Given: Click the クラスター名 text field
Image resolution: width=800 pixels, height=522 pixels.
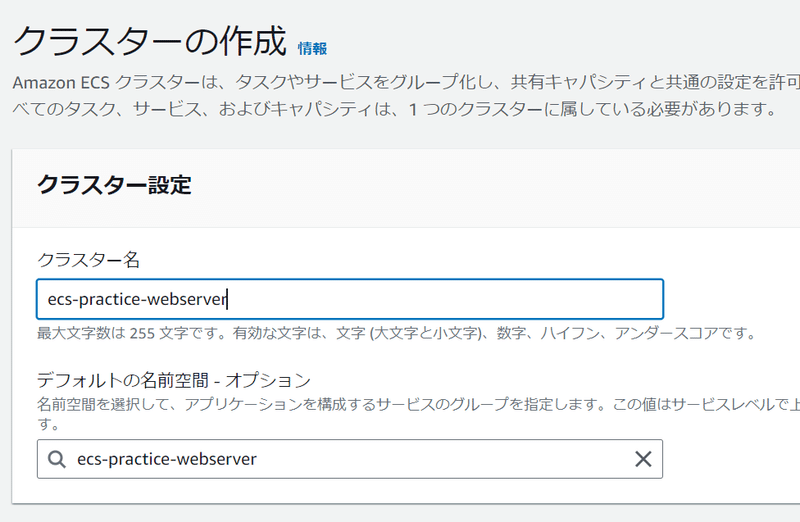Looking at the screenshot, I should (x=350, y=299).
